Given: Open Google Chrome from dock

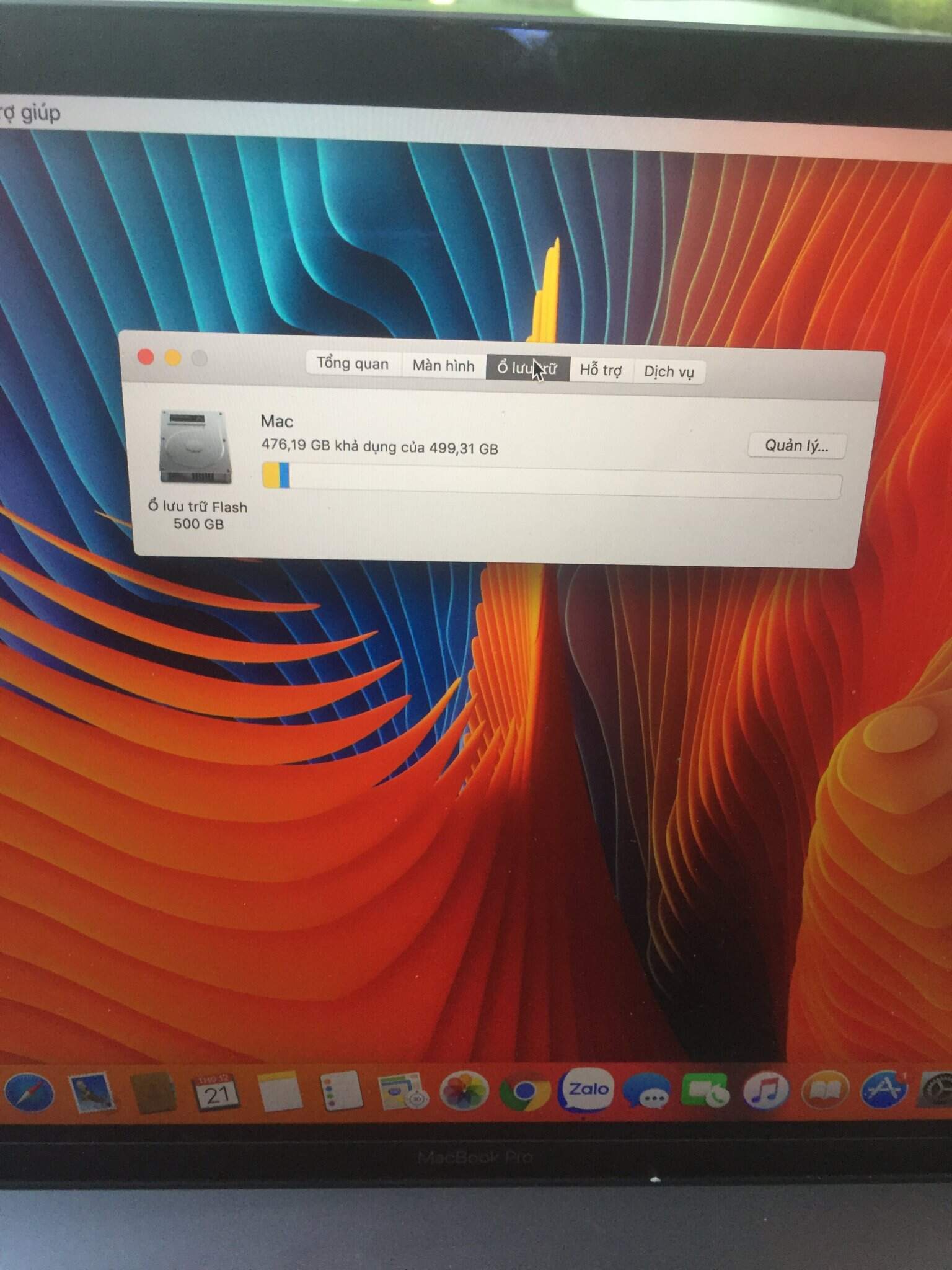Looking at the screenshot, I should [x=524, y=1091].
